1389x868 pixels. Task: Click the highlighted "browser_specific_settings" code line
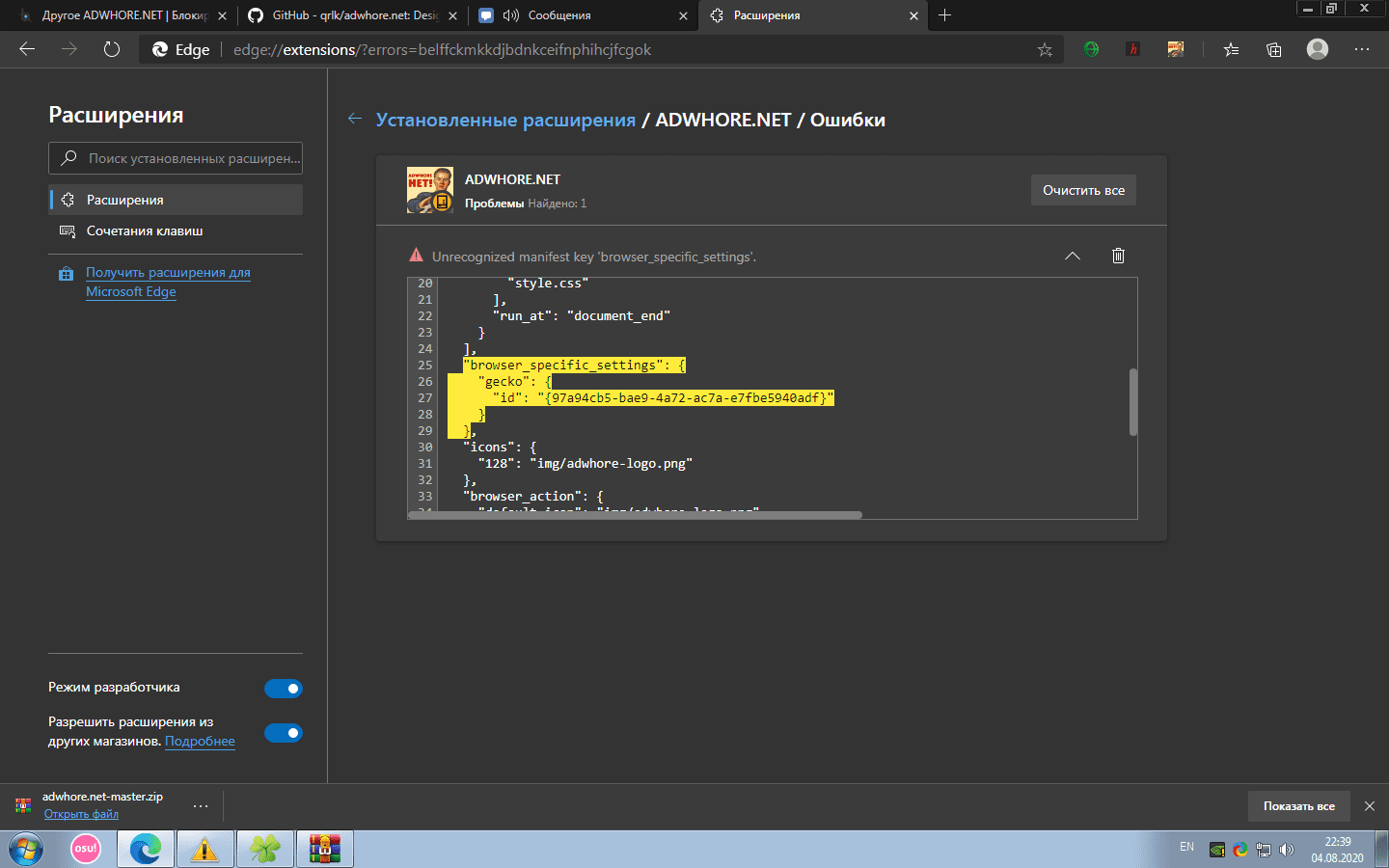click(x=574, y=365)
